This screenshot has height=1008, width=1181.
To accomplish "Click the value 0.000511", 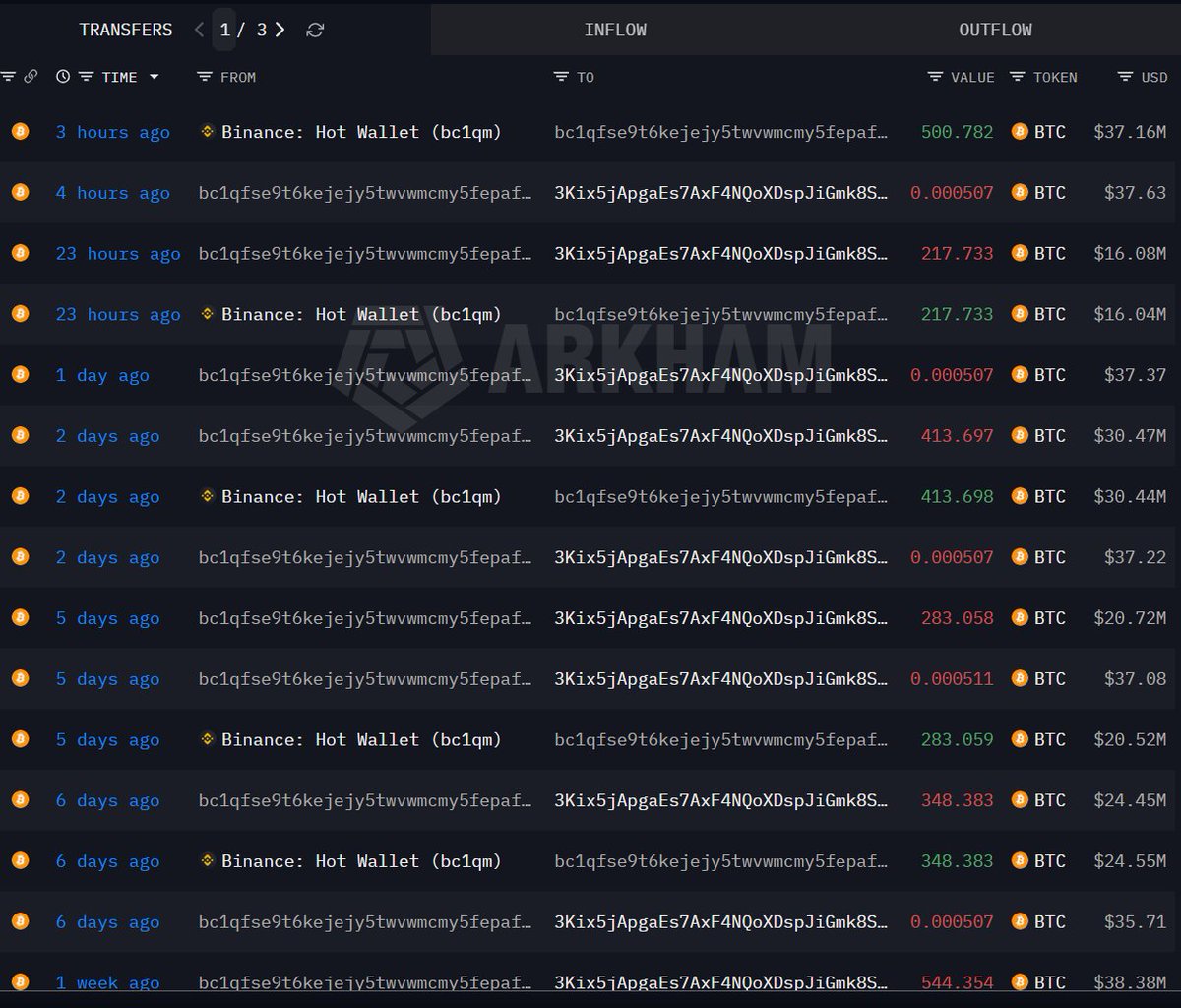I will 952,678.
